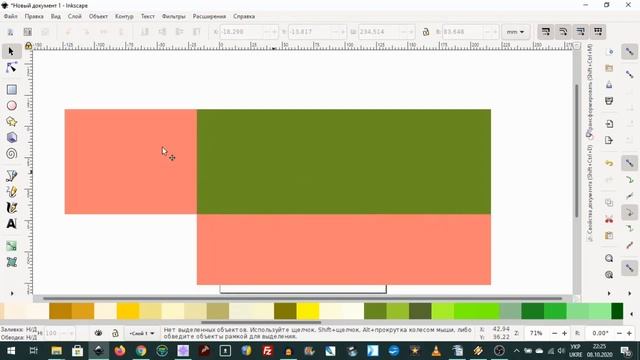Click the rotation field showing 0,00°
The width and height of the screenshot is (640, 360).
click(x=600, y=333)
